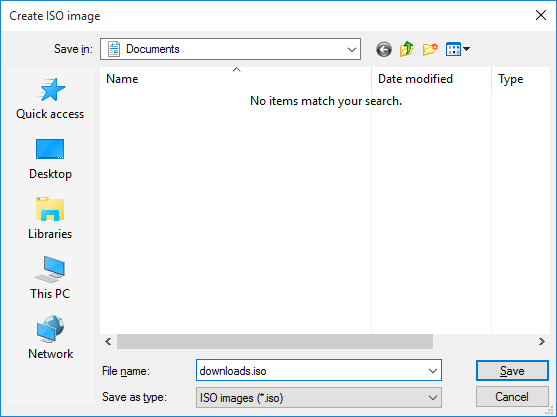The image size is (557, 417).
Task: Expand the Save in location dropdown
Action: (352, 49)
